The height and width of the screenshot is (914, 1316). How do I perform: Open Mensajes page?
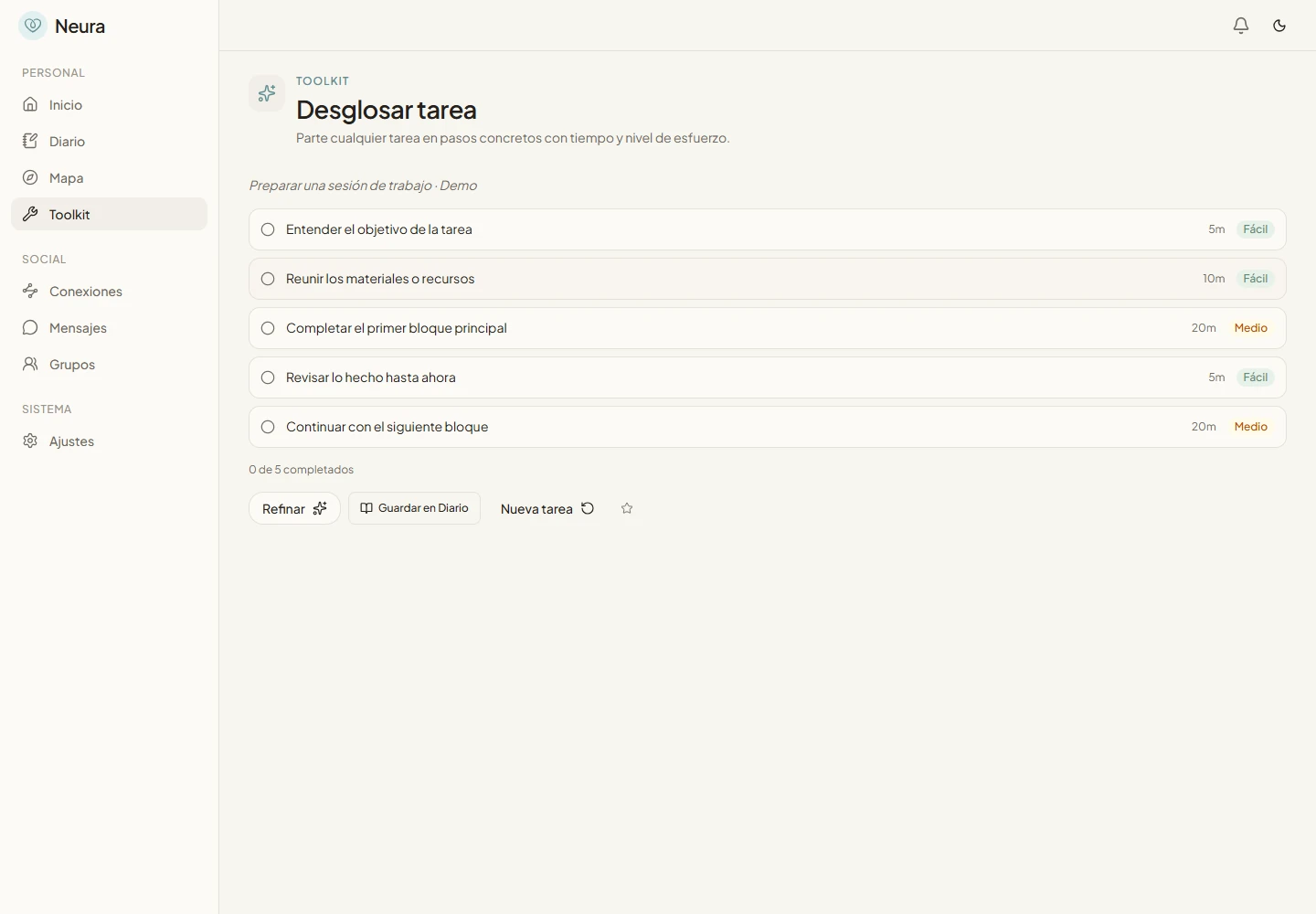110,327
